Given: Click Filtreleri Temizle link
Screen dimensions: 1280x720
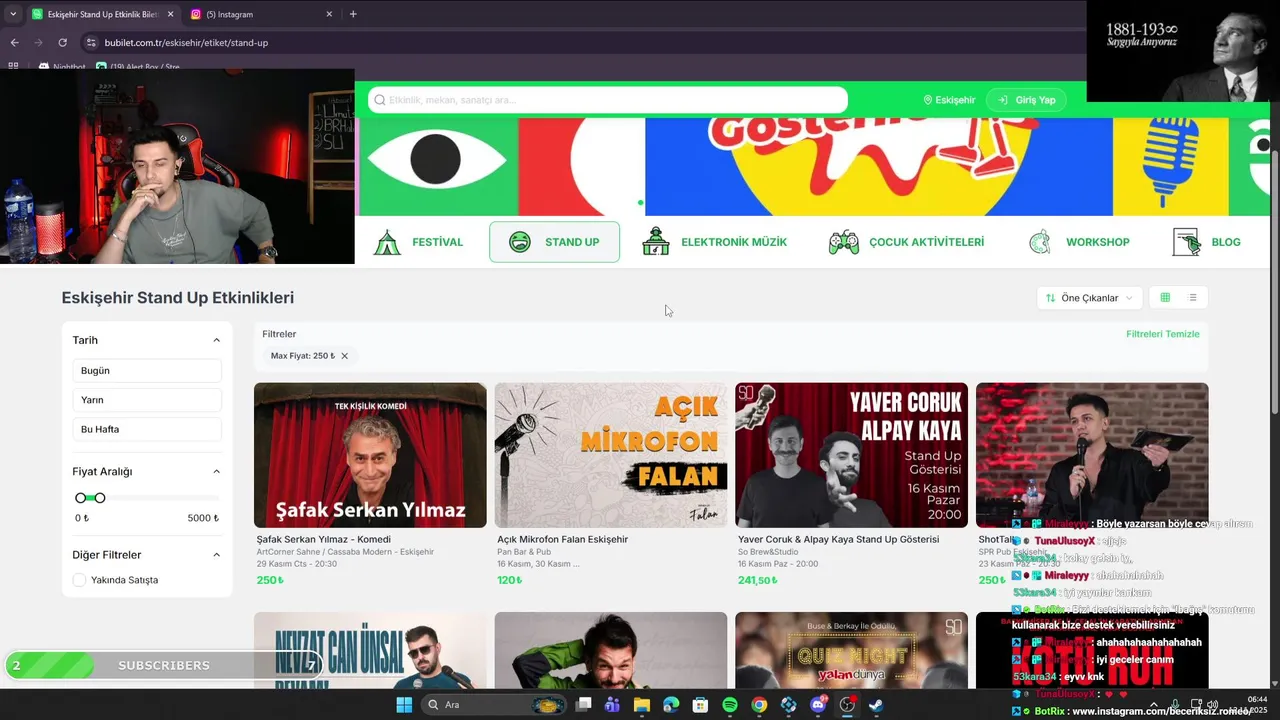Looking at the screenshot, I should click(x=1162, y=334).
